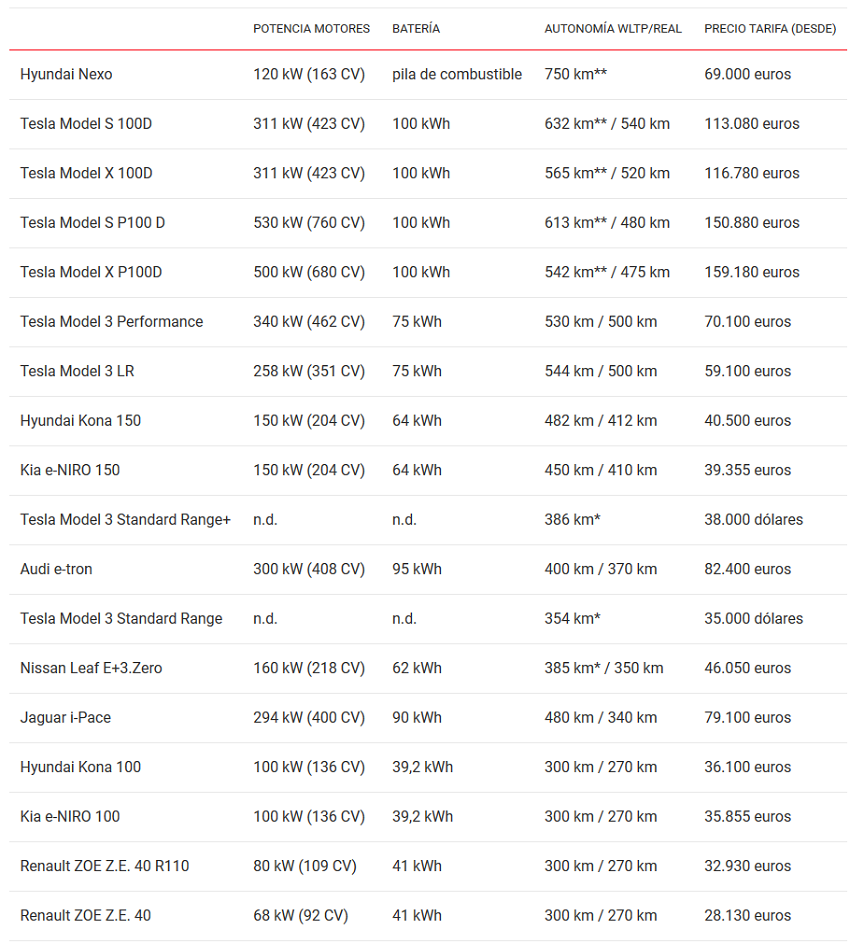Click the 39,2 kWh battery of Hyundai Kona 100

point(422,767)
